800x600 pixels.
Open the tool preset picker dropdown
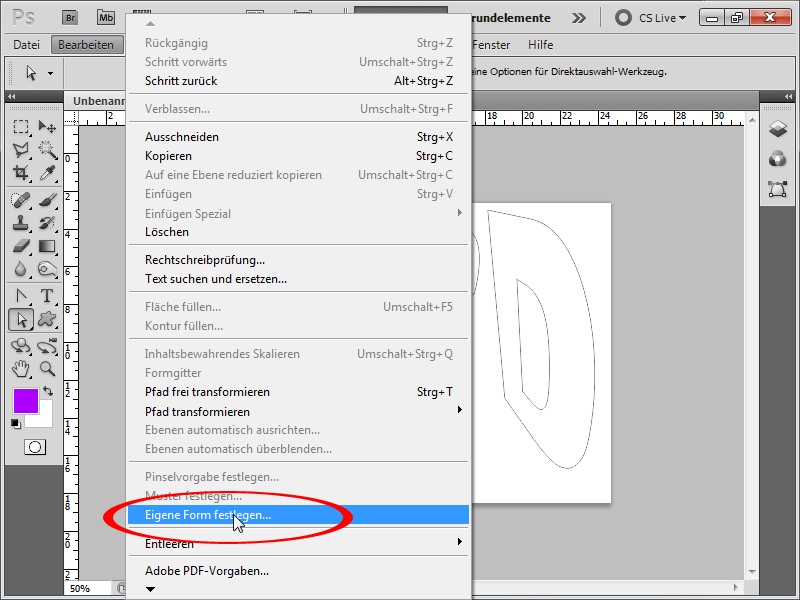(50, 73)
